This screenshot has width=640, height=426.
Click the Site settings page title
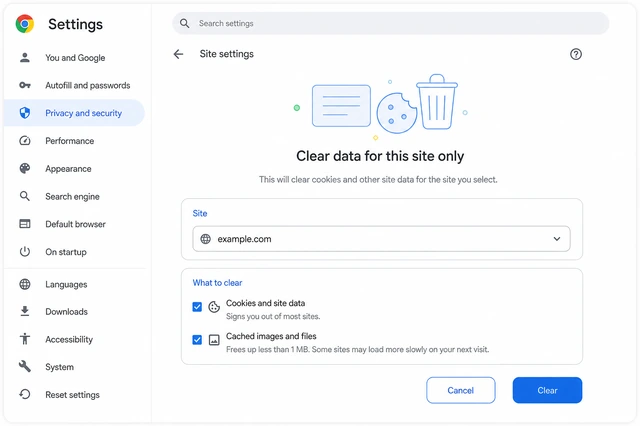pyautogui.click(x=227, y=54)
